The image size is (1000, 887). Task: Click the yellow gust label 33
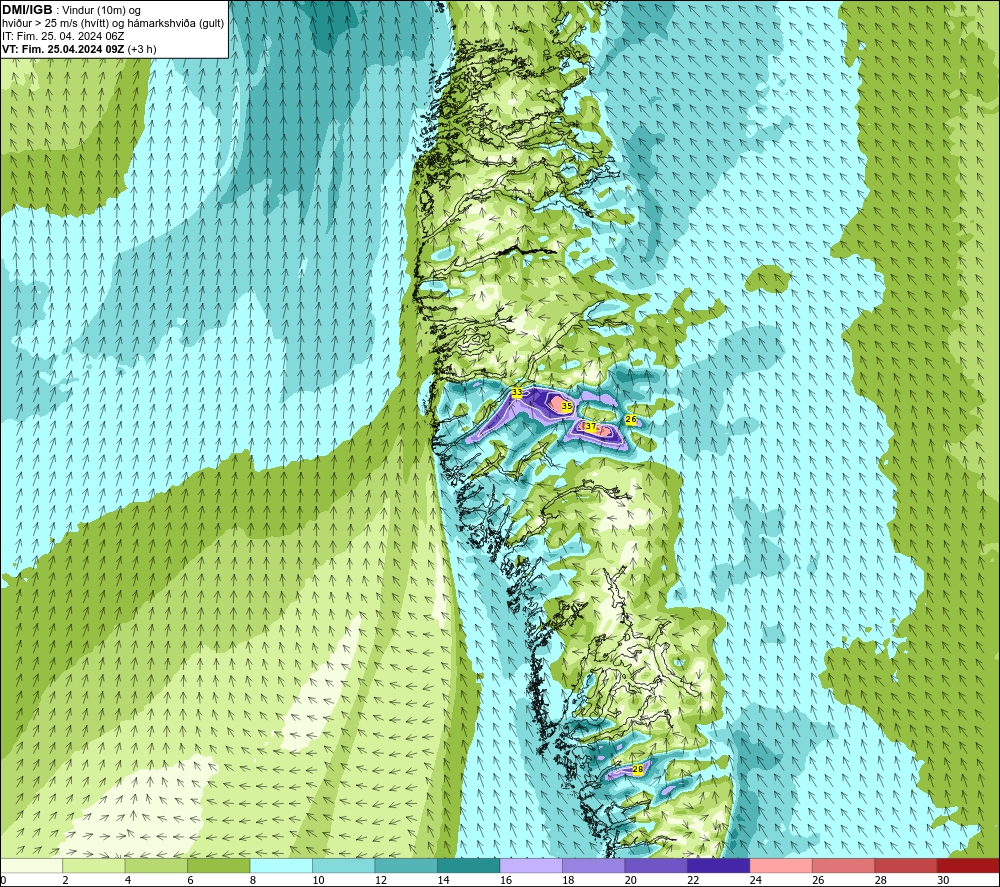(x=517, y=392)
